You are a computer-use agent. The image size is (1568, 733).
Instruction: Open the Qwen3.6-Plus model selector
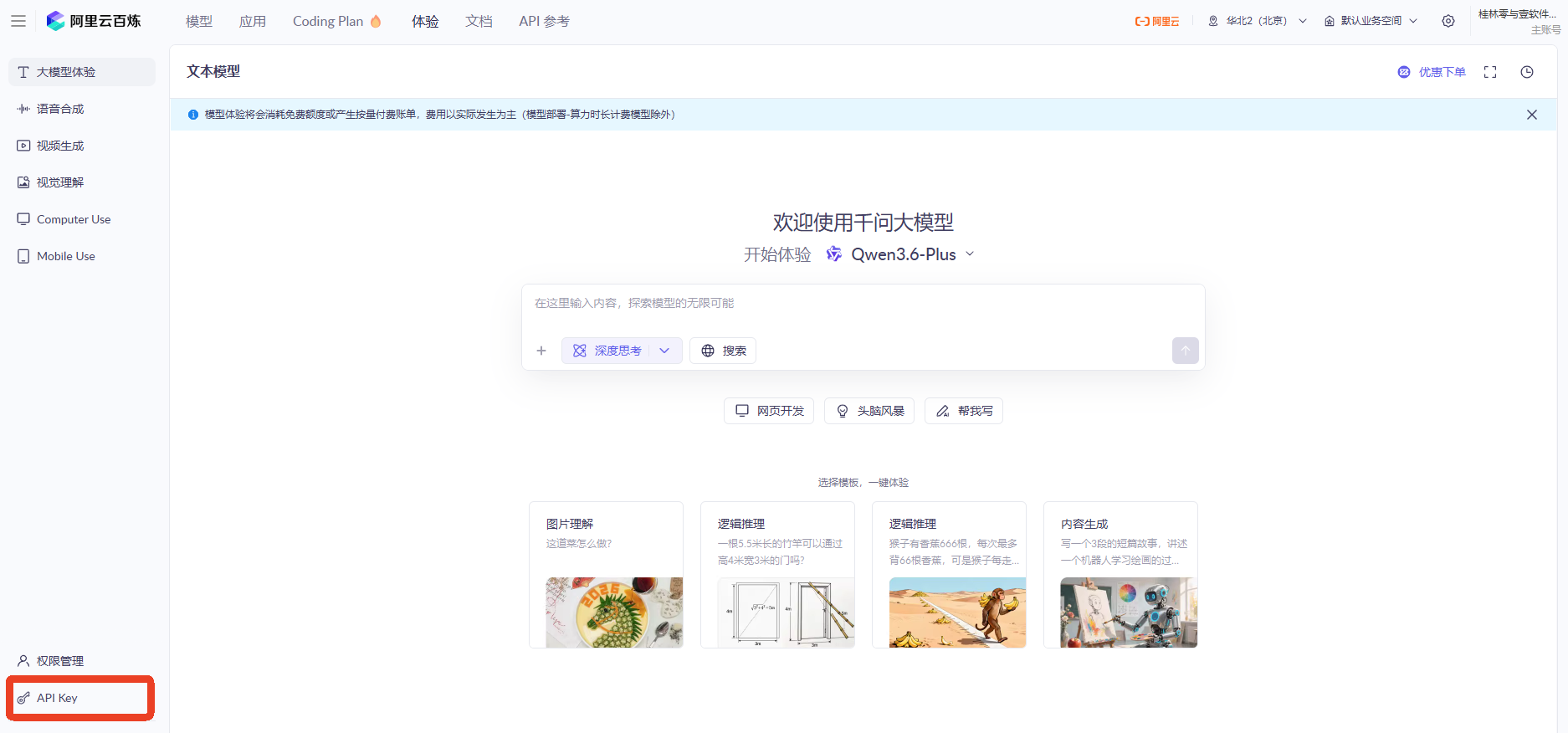[x=902, y=254]
